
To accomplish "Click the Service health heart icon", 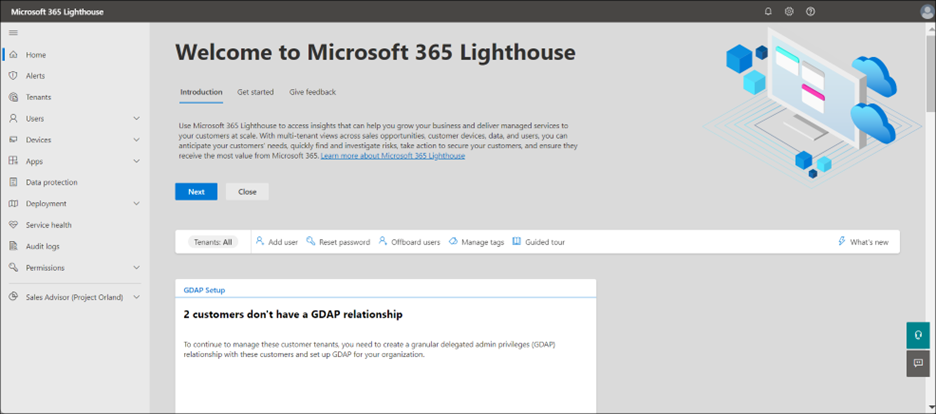I will click(13, 225).
